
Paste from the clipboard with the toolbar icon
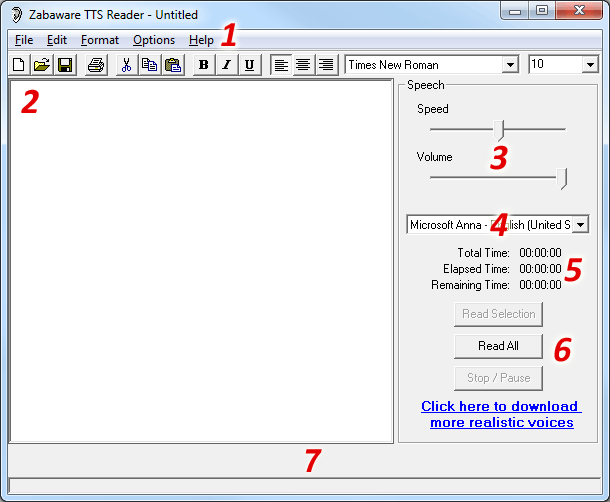tap(173, 65)
